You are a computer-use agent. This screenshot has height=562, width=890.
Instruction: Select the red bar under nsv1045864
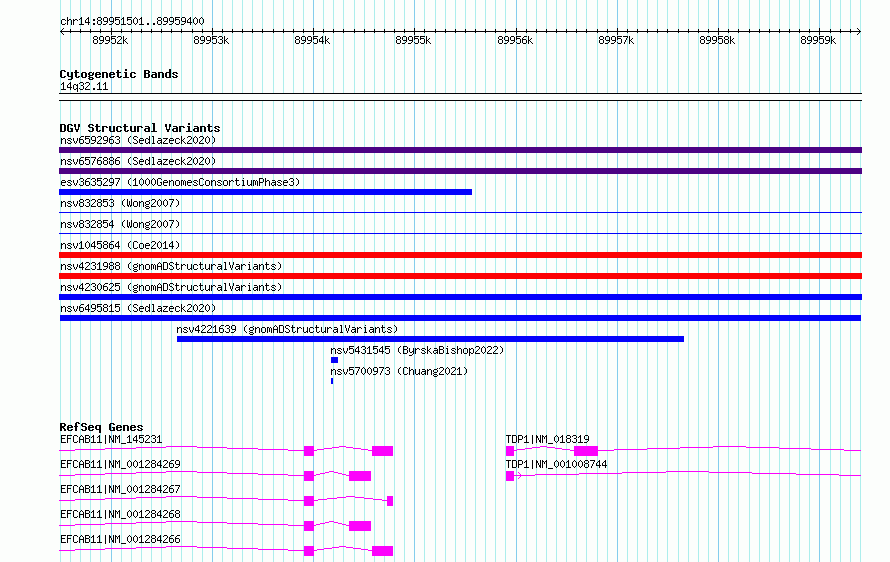click(460, 255)
